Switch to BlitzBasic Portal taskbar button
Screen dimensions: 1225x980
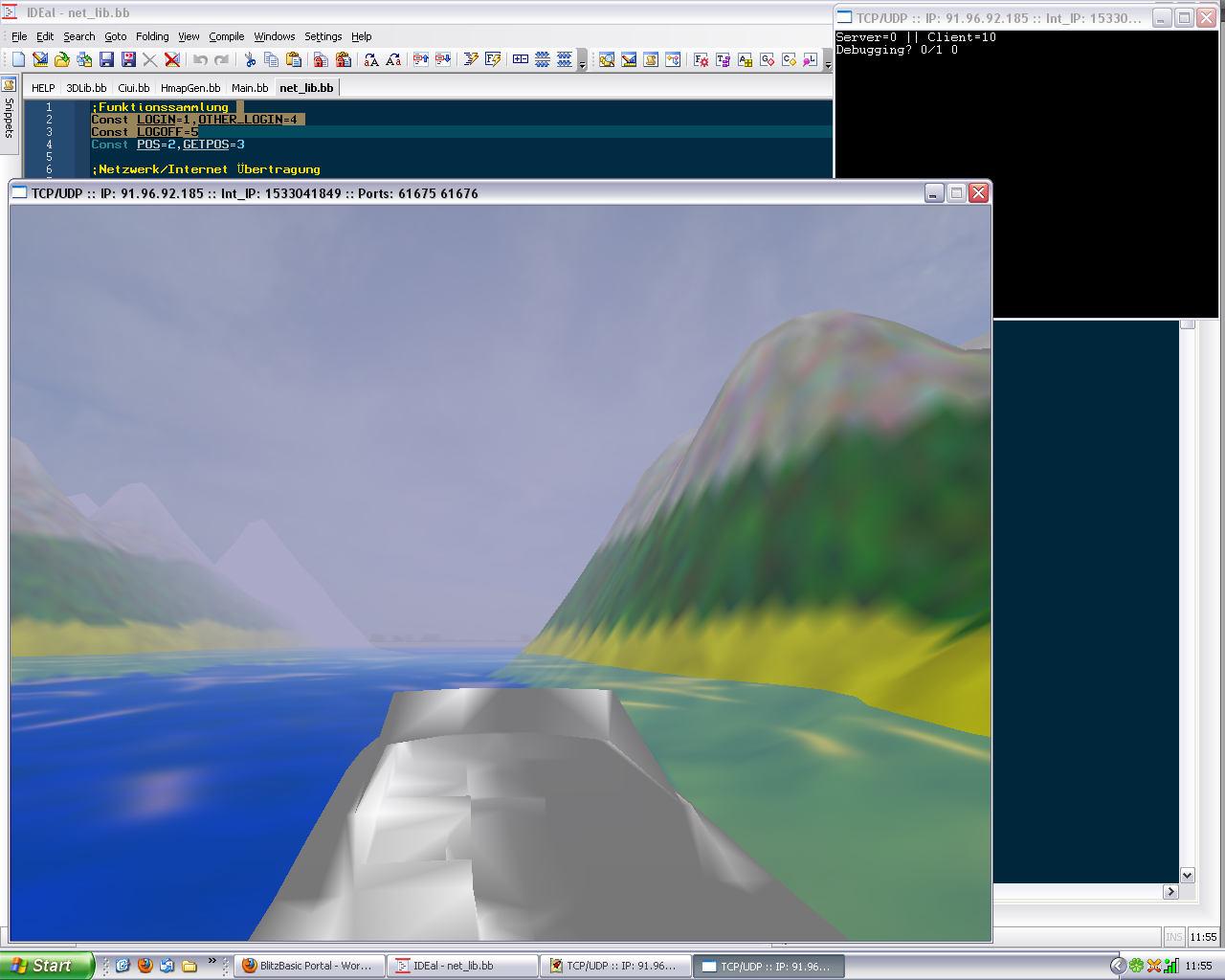point(309,966)
